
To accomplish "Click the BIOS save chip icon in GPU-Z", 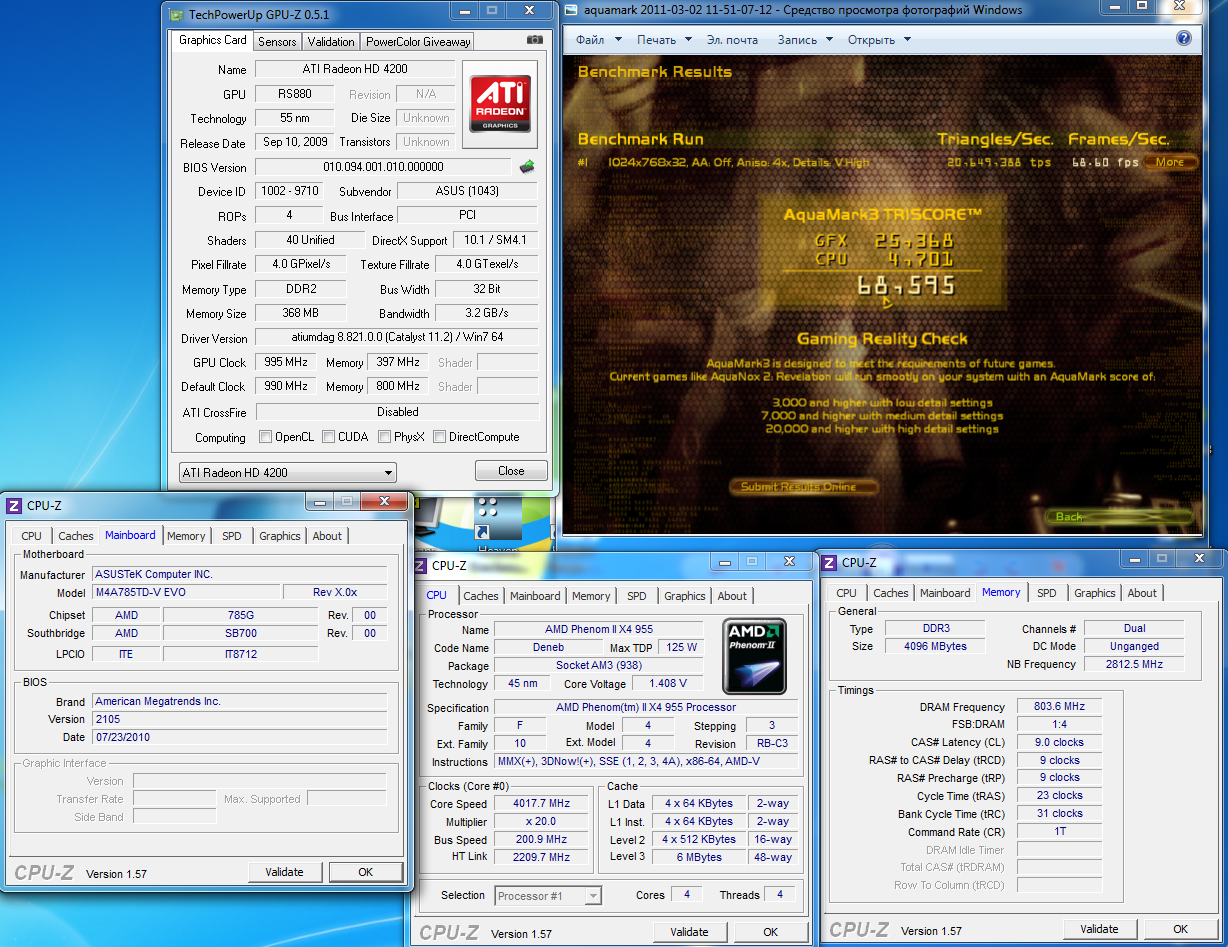I will click(x=527, y=166).
